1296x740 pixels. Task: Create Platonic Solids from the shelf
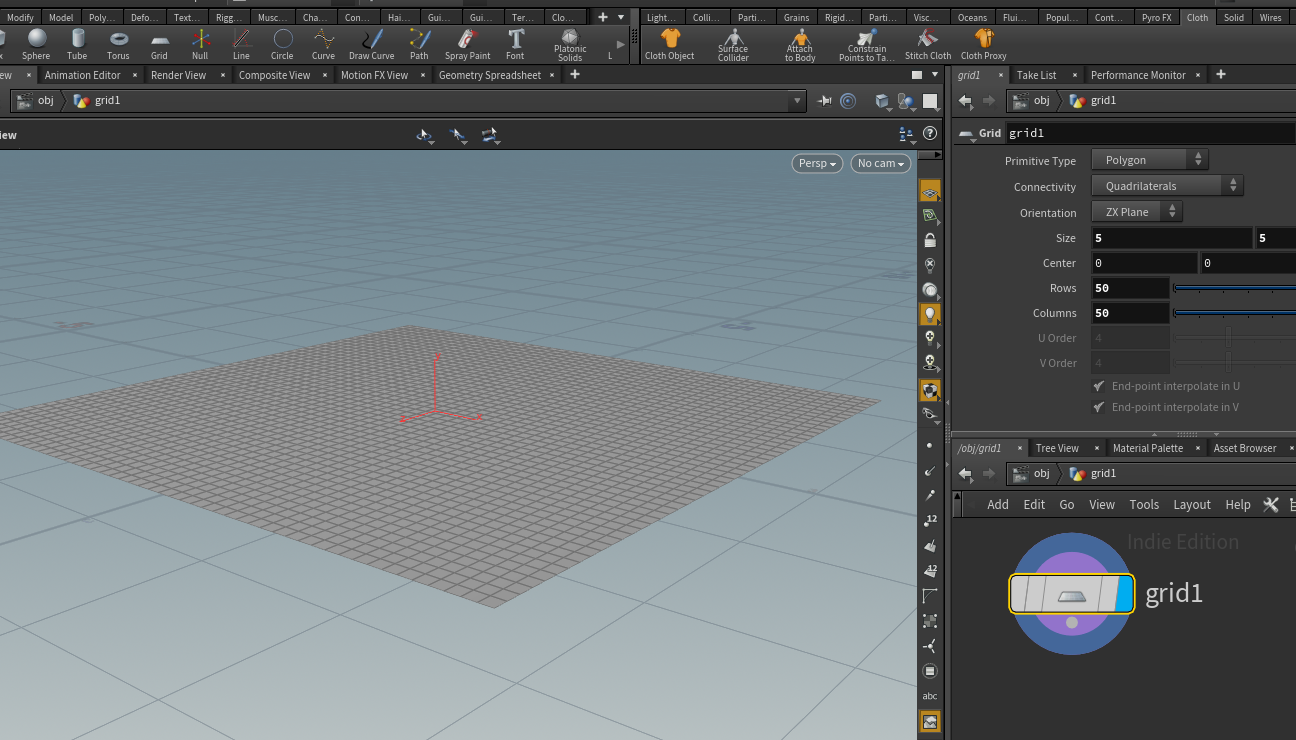(570, 45)
